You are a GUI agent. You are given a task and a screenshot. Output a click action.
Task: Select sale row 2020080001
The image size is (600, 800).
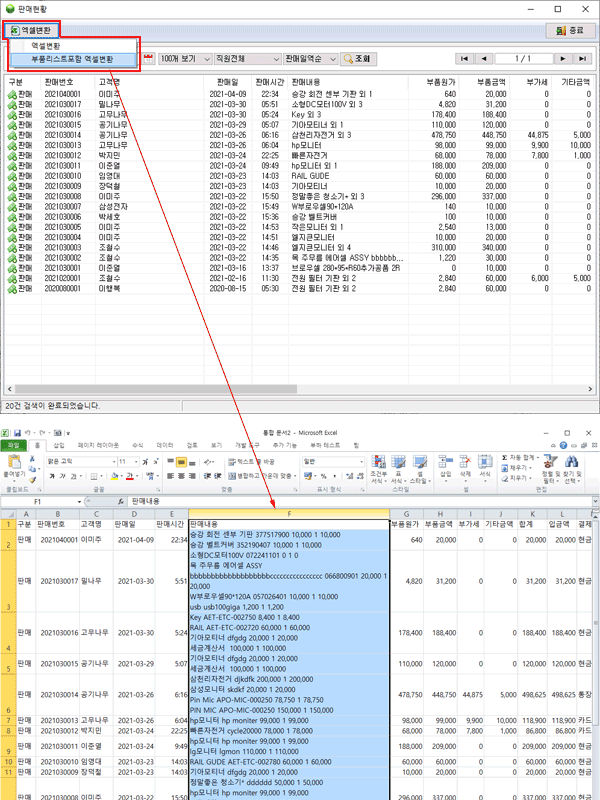click(x=298, y=289)
